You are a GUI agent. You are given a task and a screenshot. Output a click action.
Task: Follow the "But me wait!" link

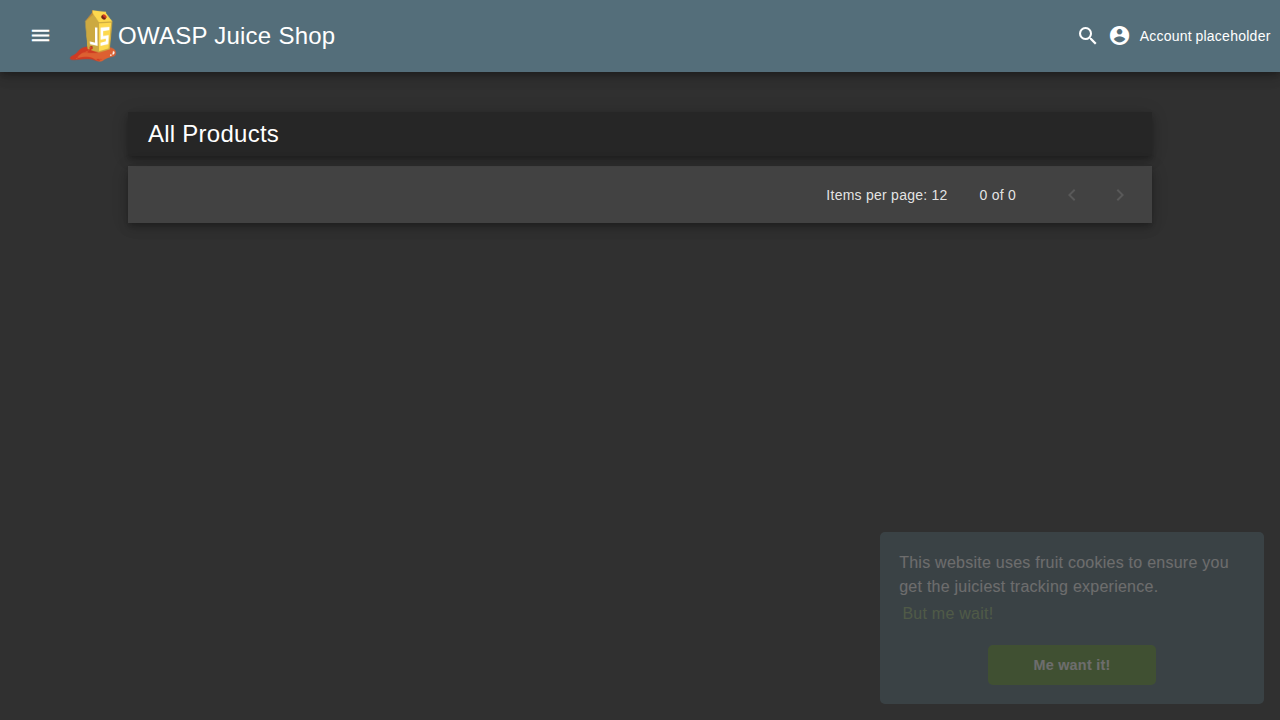coord(947,613)
